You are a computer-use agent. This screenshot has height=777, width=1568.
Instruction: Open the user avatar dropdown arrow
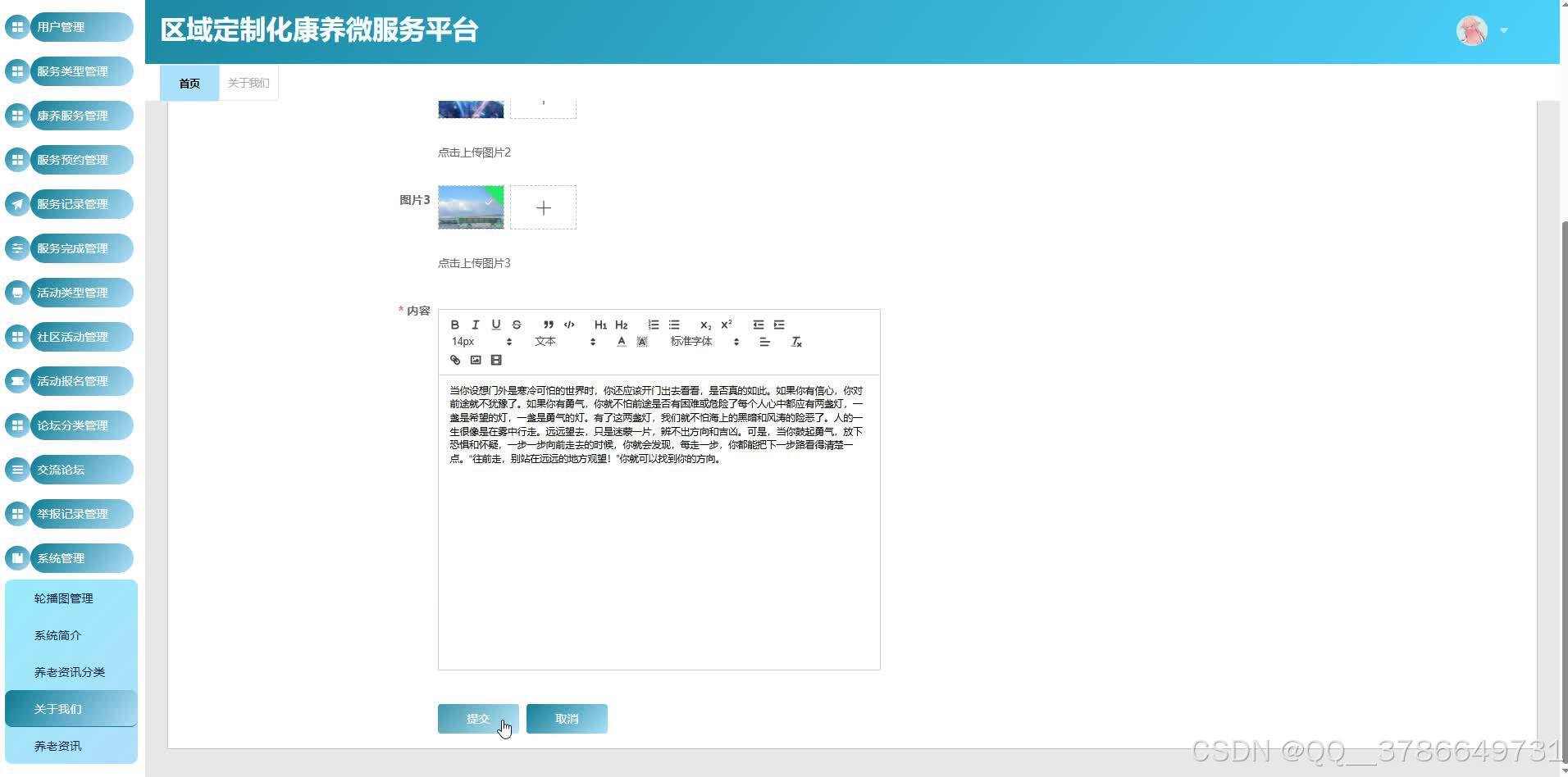(x=1504, y=30)
